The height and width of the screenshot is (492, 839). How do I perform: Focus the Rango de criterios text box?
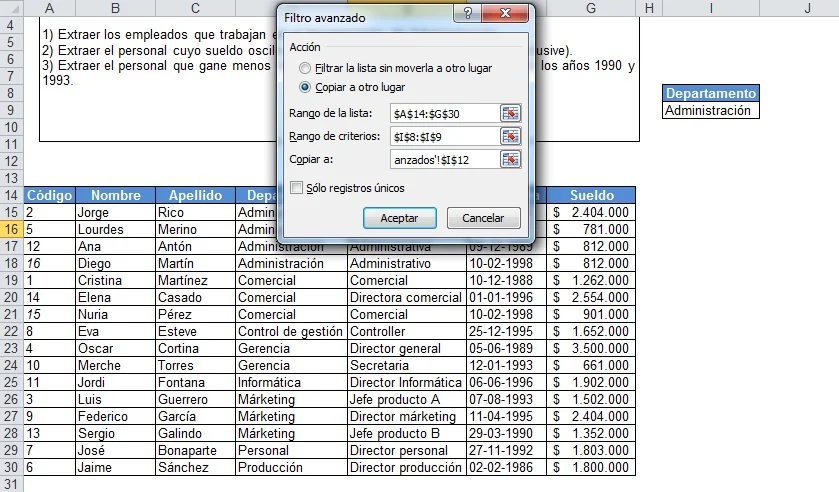pyautogui.click(x=444, y=137)
